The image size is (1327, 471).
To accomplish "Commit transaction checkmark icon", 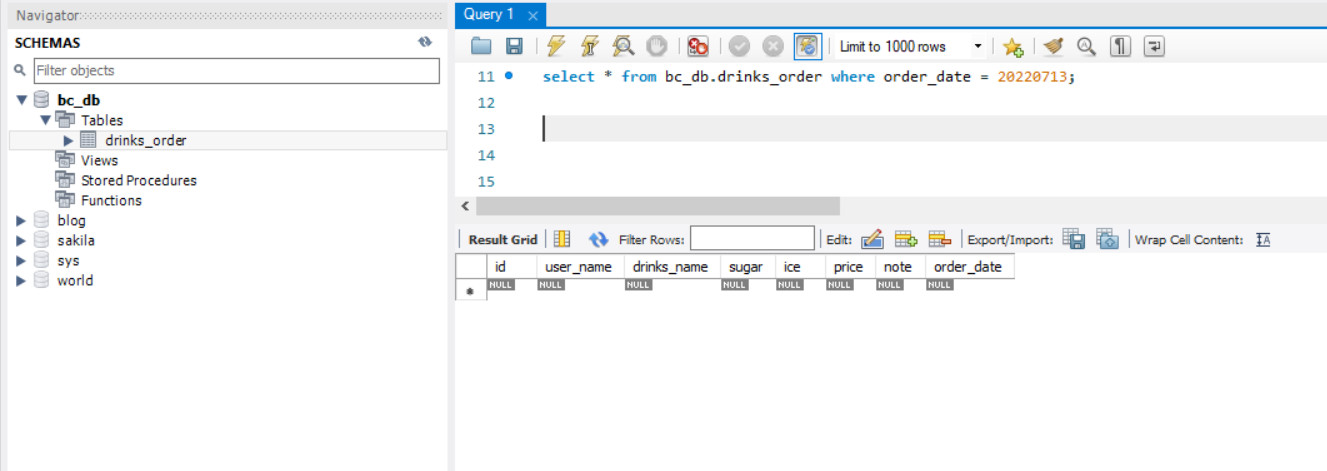I will coord(740,46).
